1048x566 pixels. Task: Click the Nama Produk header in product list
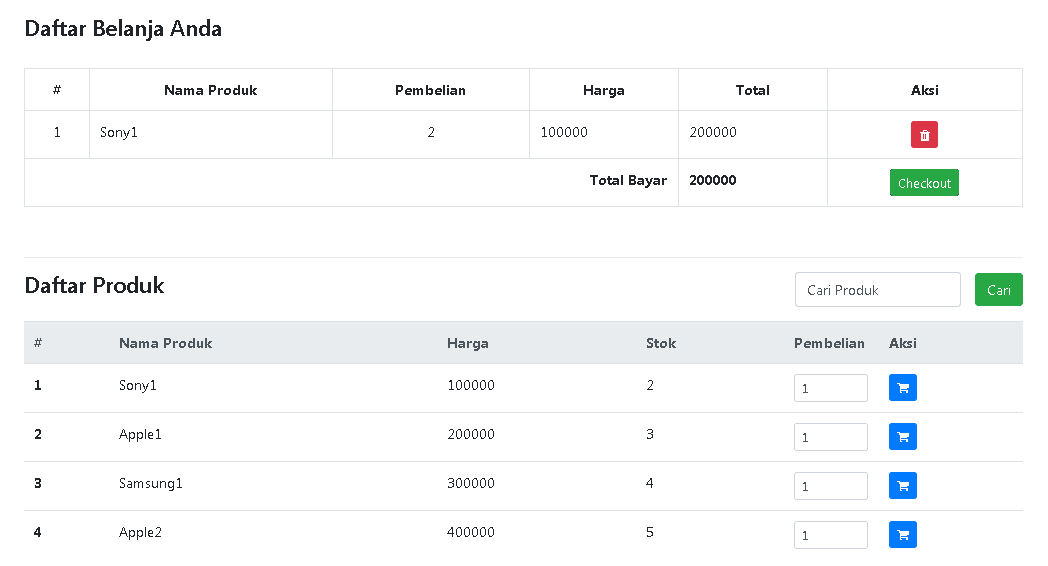click(x=165, y=343)
